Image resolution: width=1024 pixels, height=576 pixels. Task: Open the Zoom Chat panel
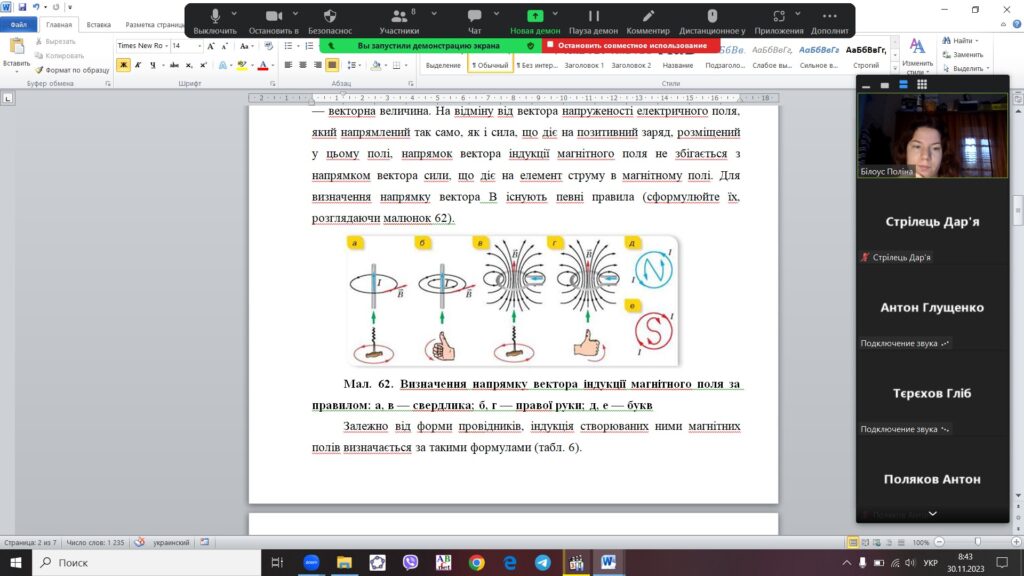click(x=475, y=21)
